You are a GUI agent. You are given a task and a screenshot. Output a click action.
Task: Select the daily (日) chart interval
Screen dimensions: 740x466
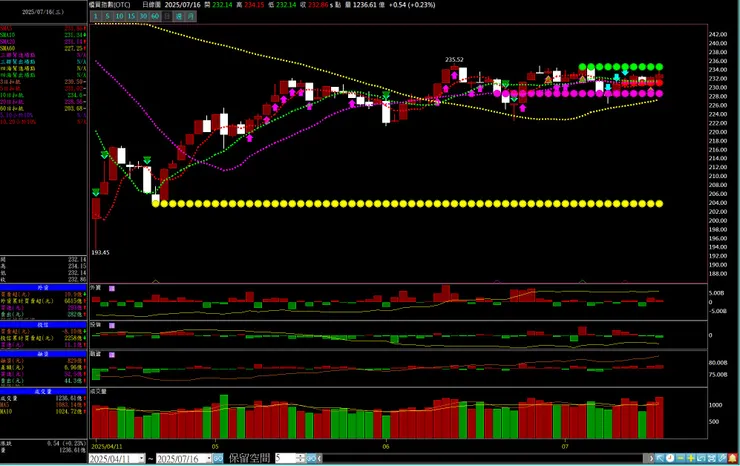167,16
